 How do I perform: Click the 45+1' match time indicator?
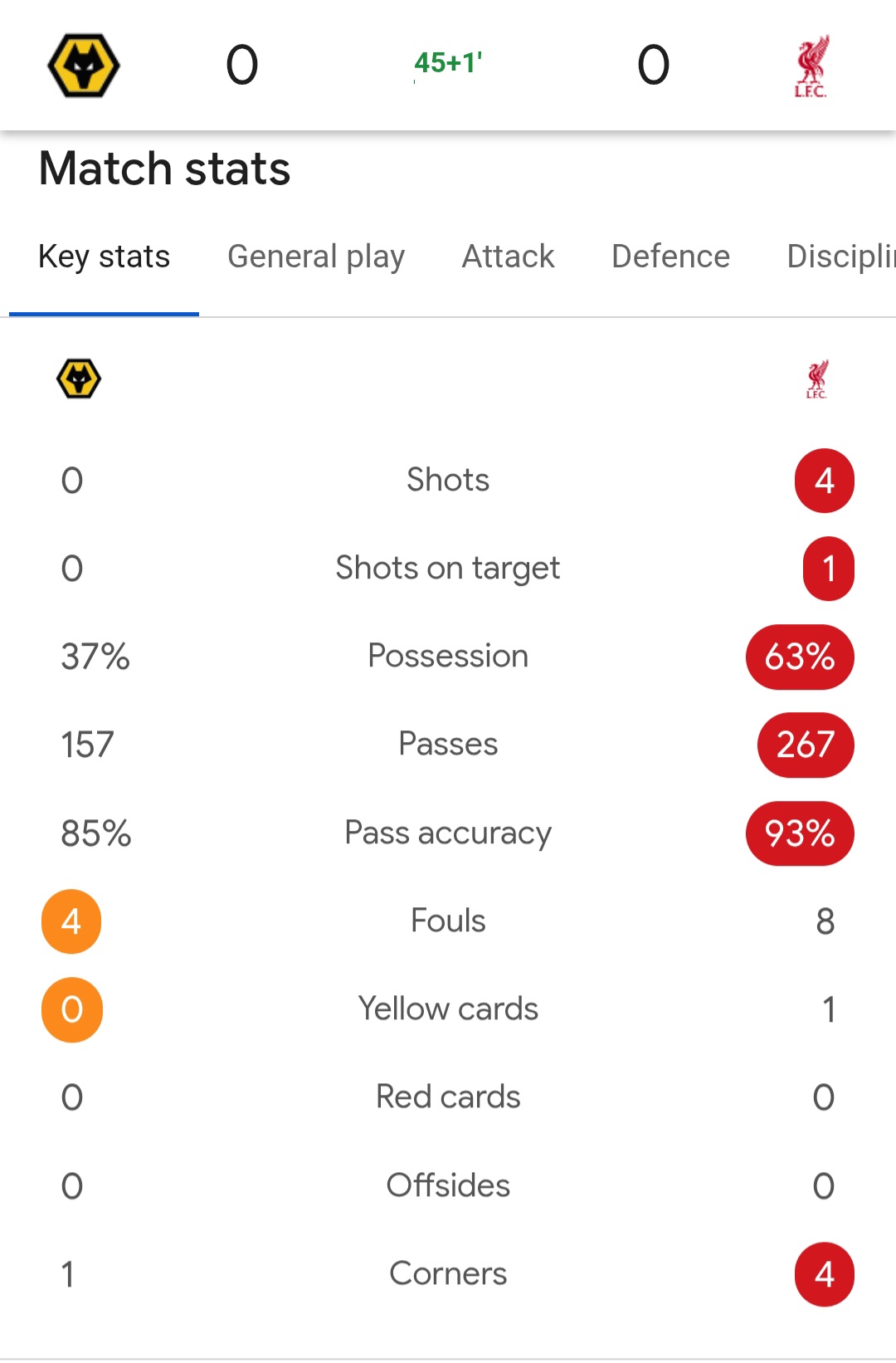pos(448,63)
